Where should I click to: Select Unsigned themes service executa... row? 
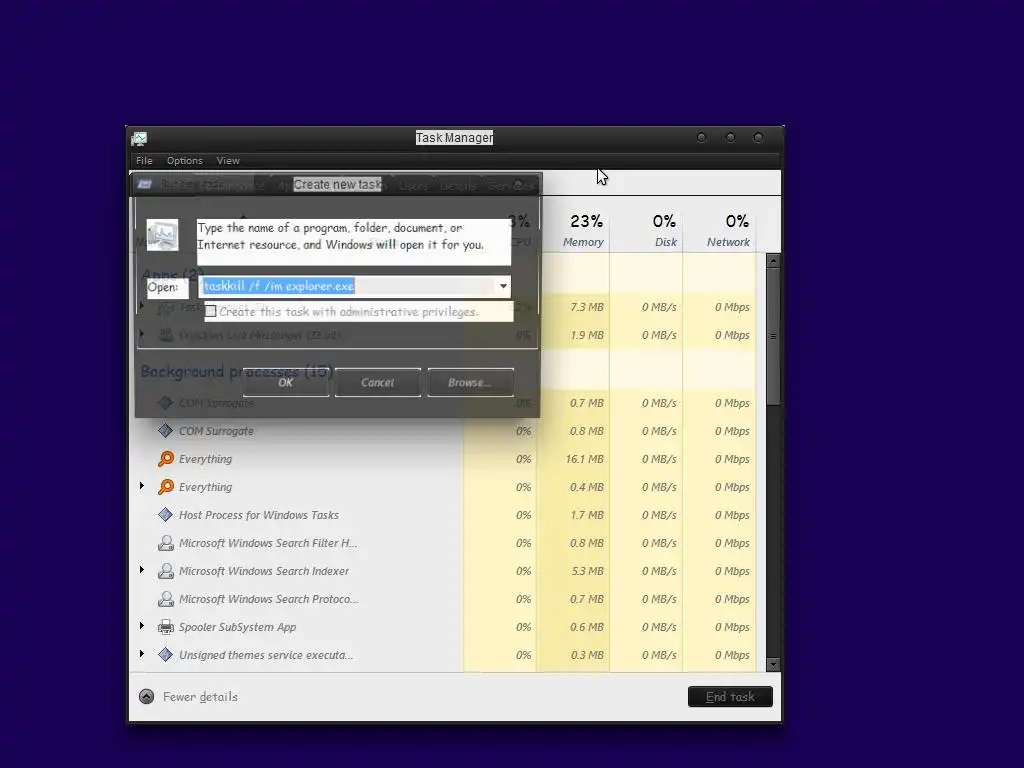pyautogui.click(x=445, y=655)
